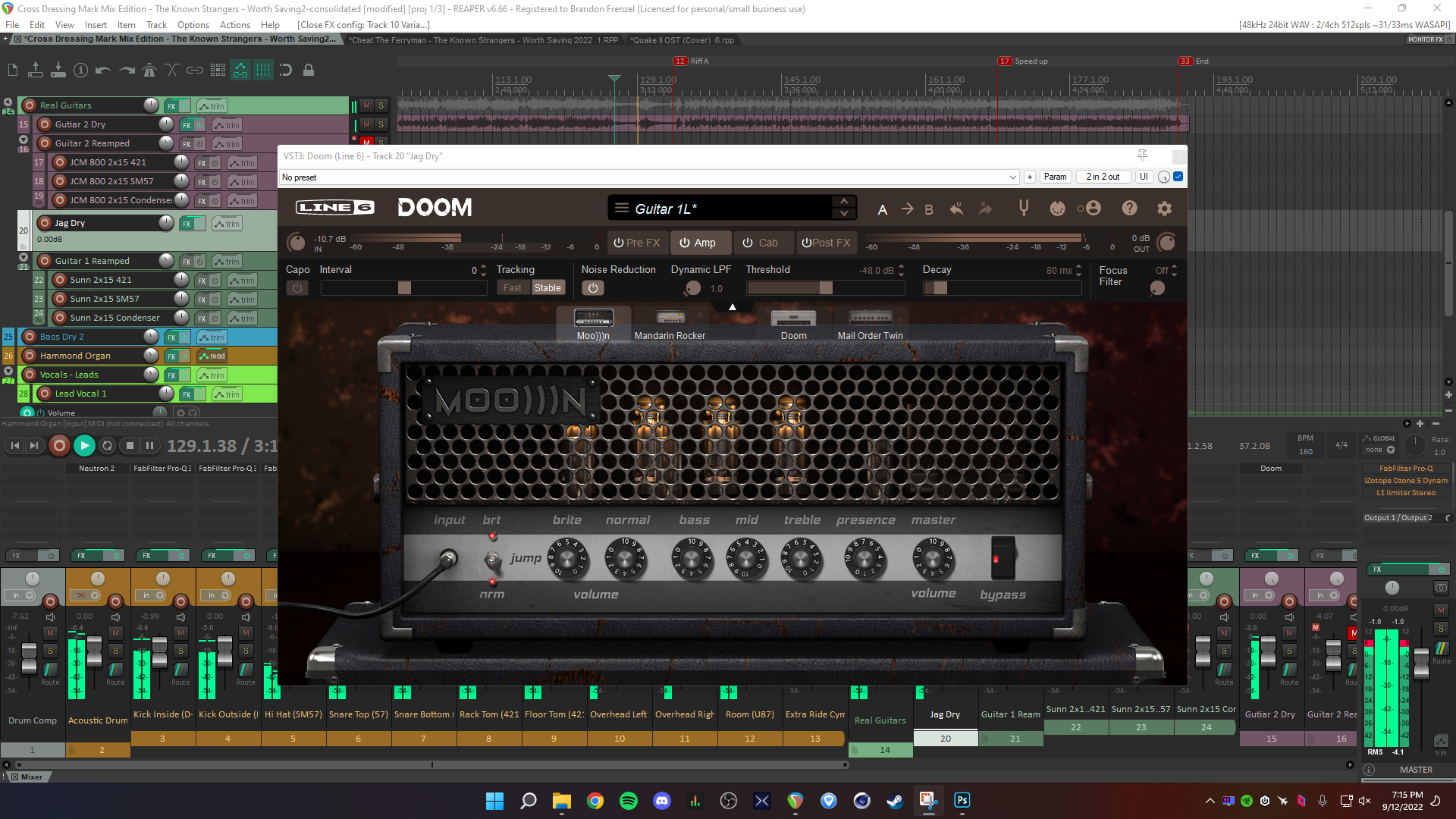The width and height of the screenshot is (1456, 819).
Task: Toggle envelope points move with items
Action: tap(240, 71)
